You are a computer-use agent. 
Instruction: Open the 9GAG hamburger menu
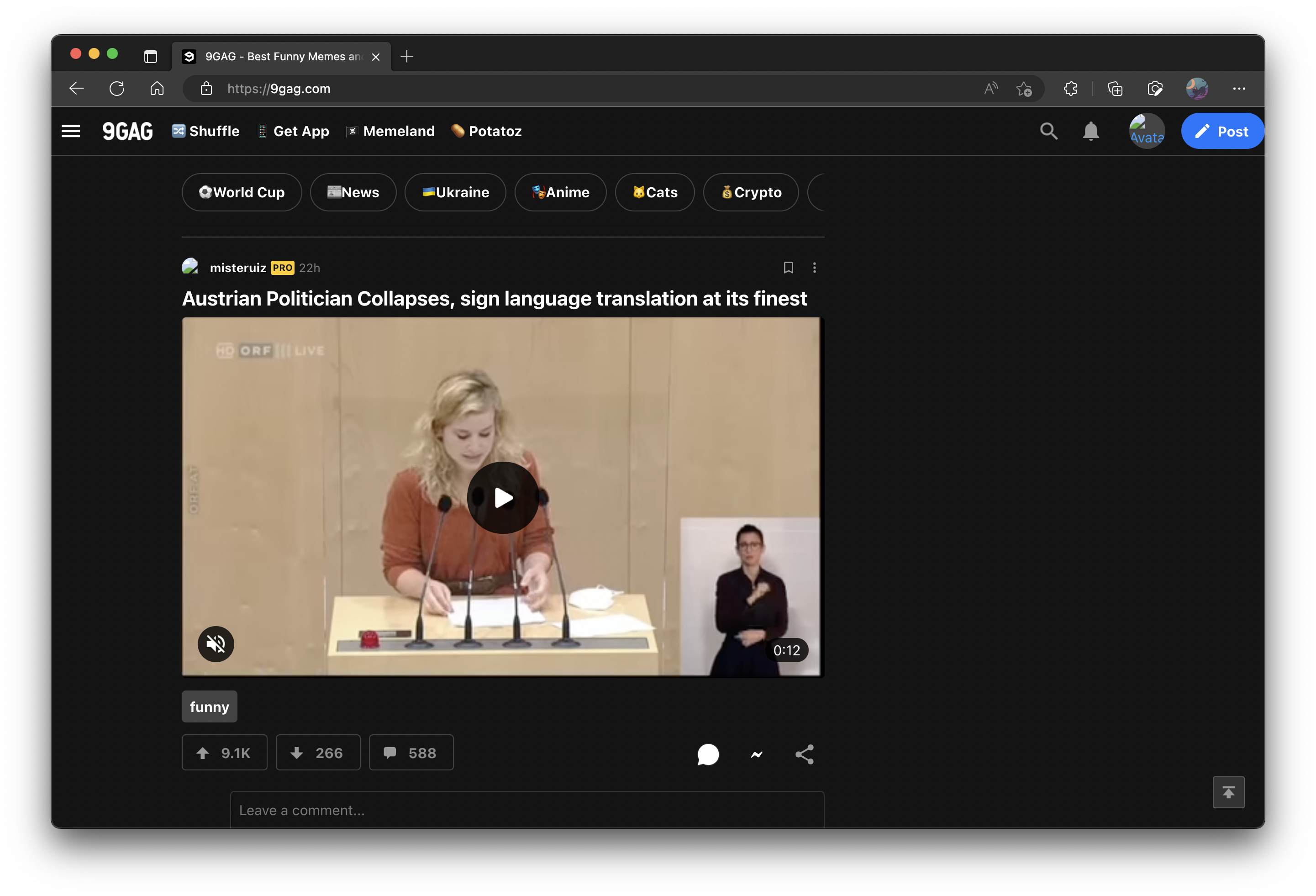[x=71, y=132]
